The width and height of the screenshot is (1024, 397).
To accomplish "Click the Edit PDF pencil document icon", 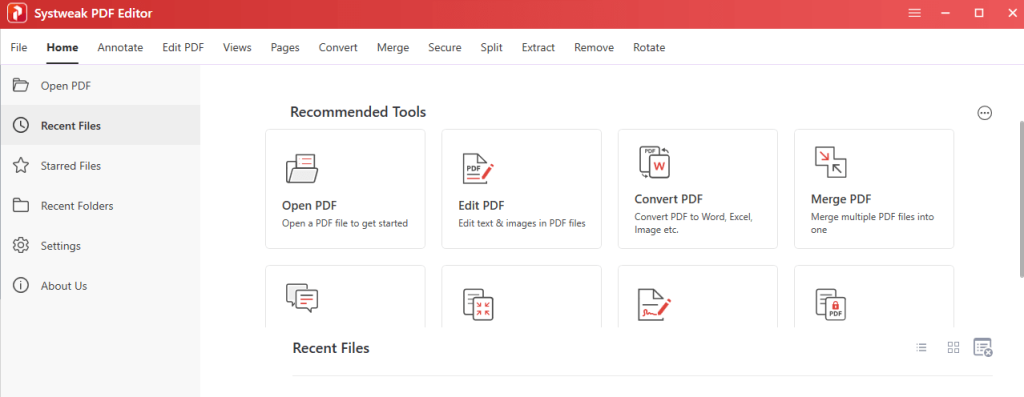I will tap(478, 168).
